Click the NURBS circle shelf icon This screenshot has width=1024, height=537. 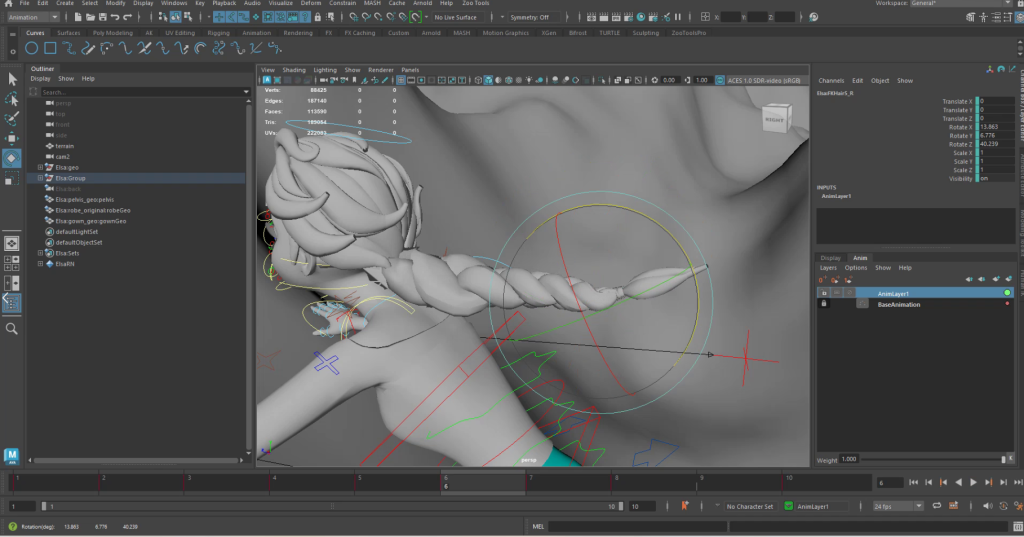tap(32, 48)
